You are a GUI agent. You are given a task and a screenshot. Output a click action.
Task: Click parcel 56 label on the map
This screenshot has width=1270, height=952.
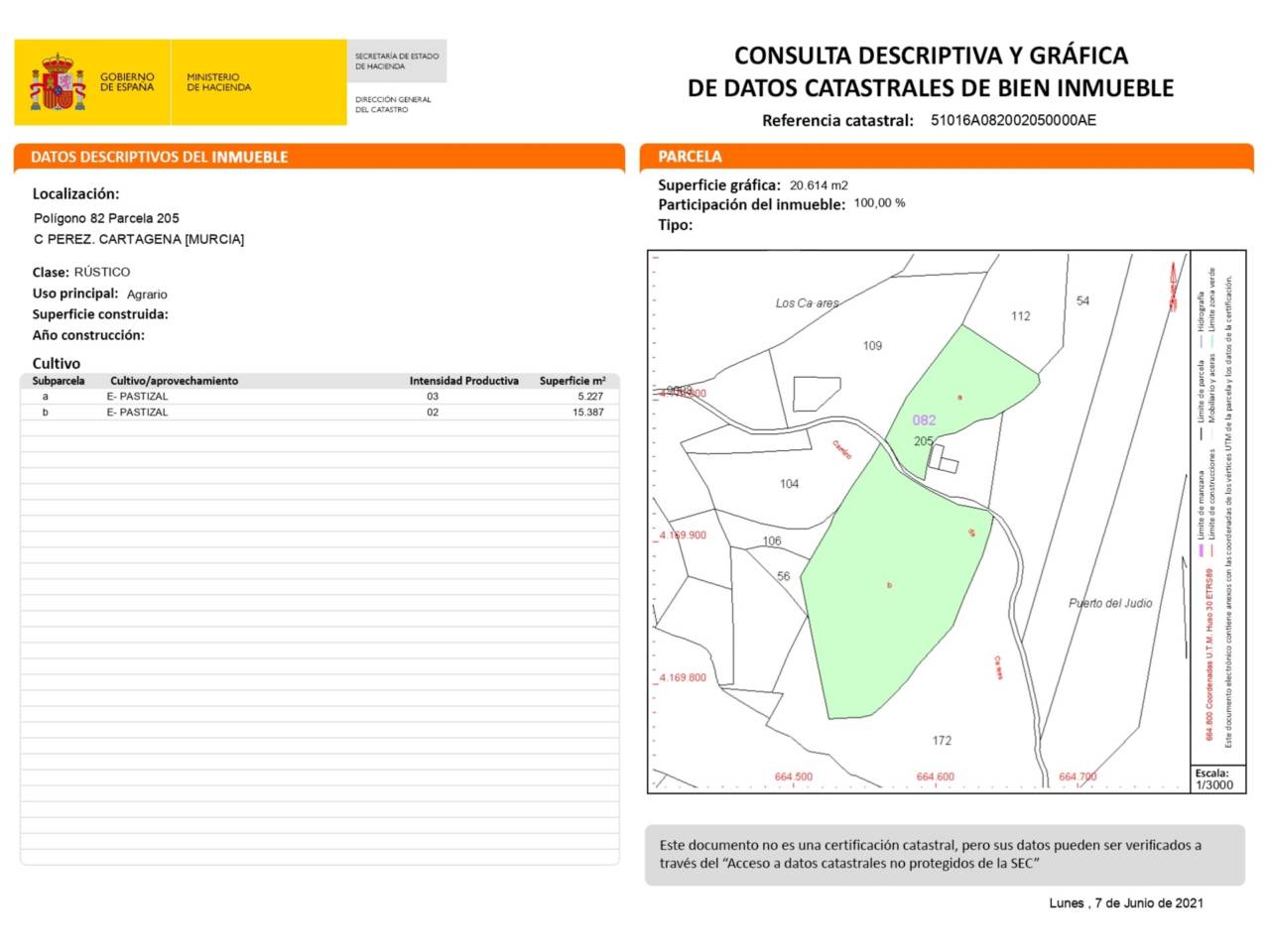click(x=784, y=576)
